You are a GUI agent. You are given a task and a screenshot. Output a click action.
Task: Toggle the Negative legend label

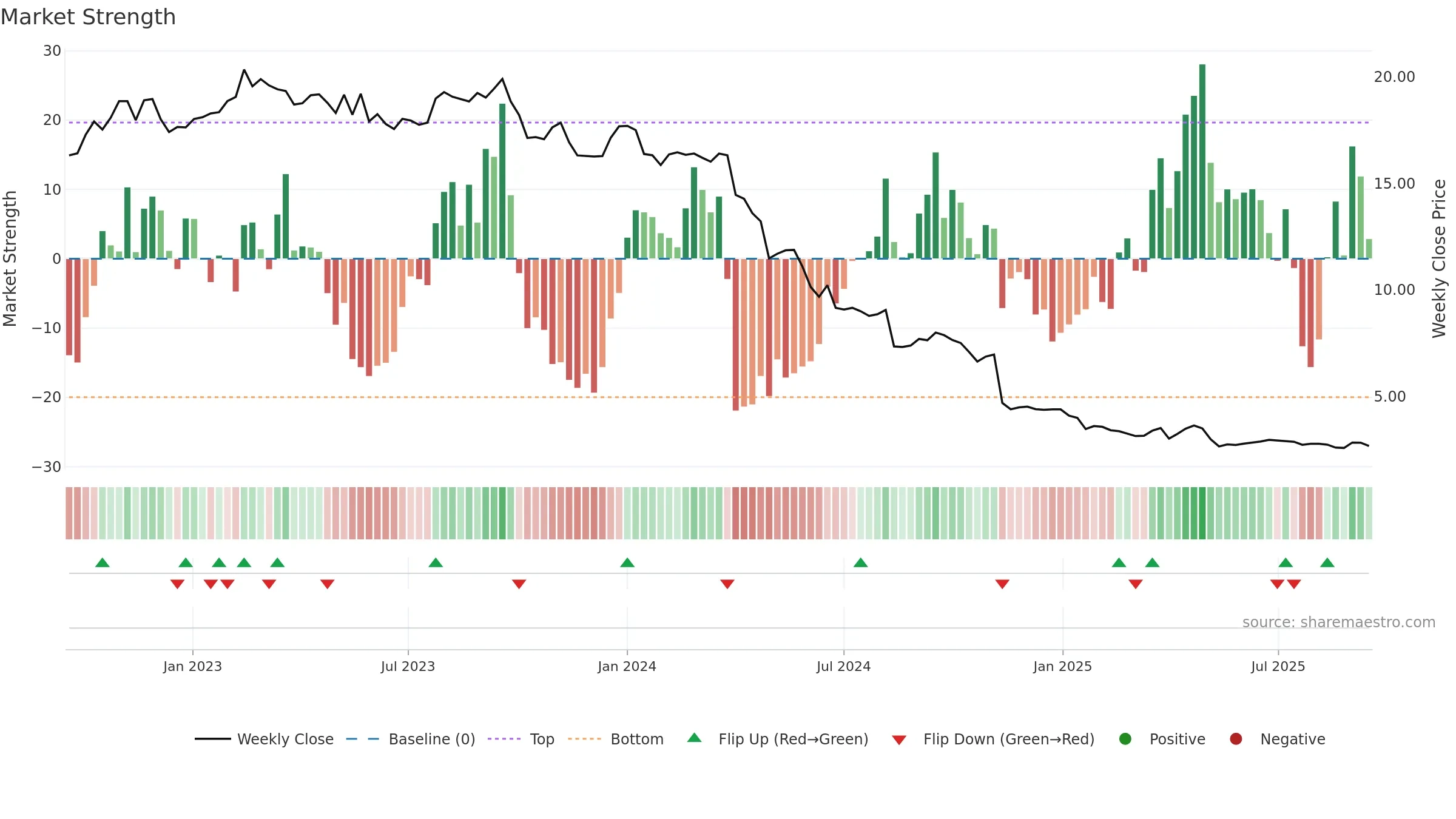(x=1293, y=740)
